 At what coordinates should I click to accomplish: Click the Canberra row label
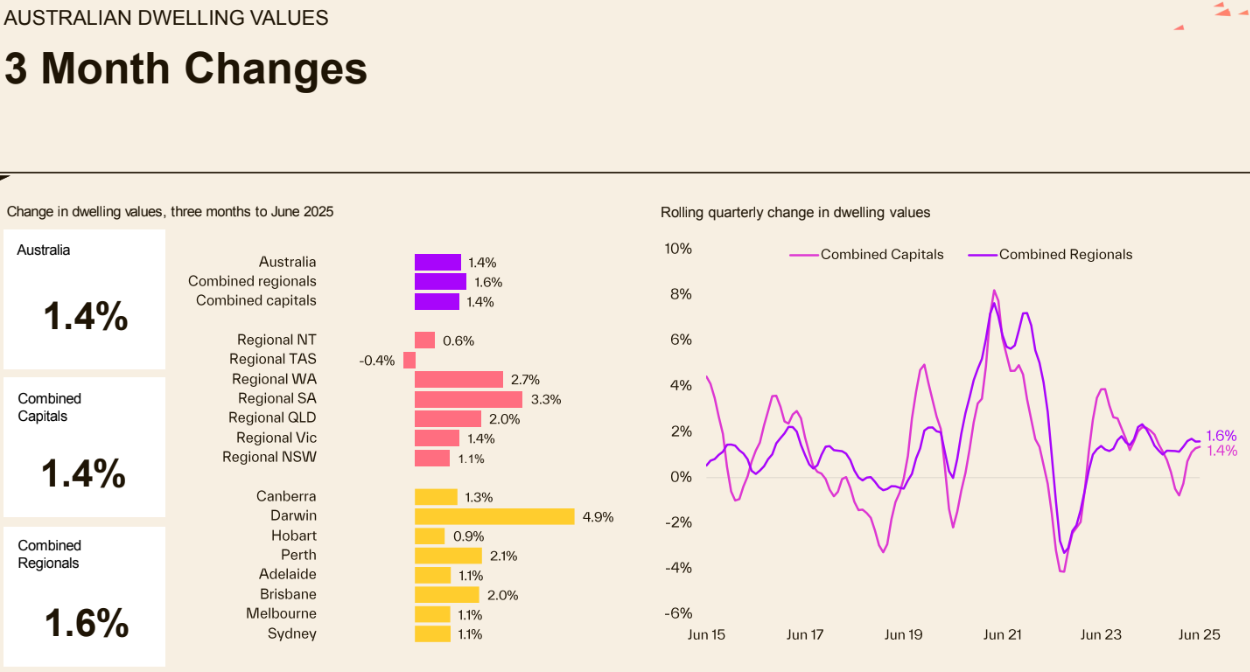click(286, 497)
